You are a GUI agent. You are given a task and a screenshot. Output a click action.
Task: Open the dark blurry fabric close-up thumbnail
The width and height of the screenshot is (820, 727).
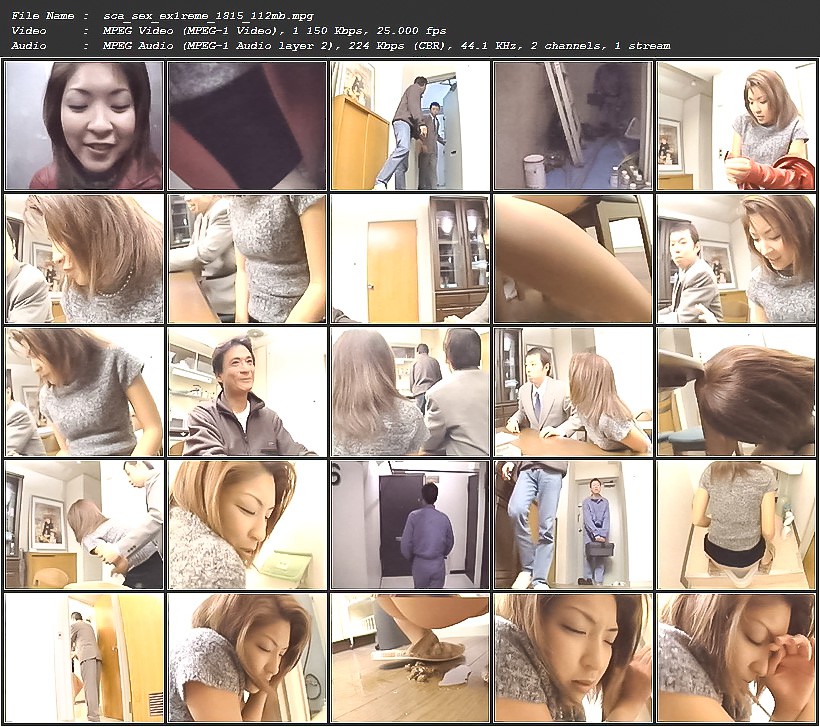[x=247, y=126]
